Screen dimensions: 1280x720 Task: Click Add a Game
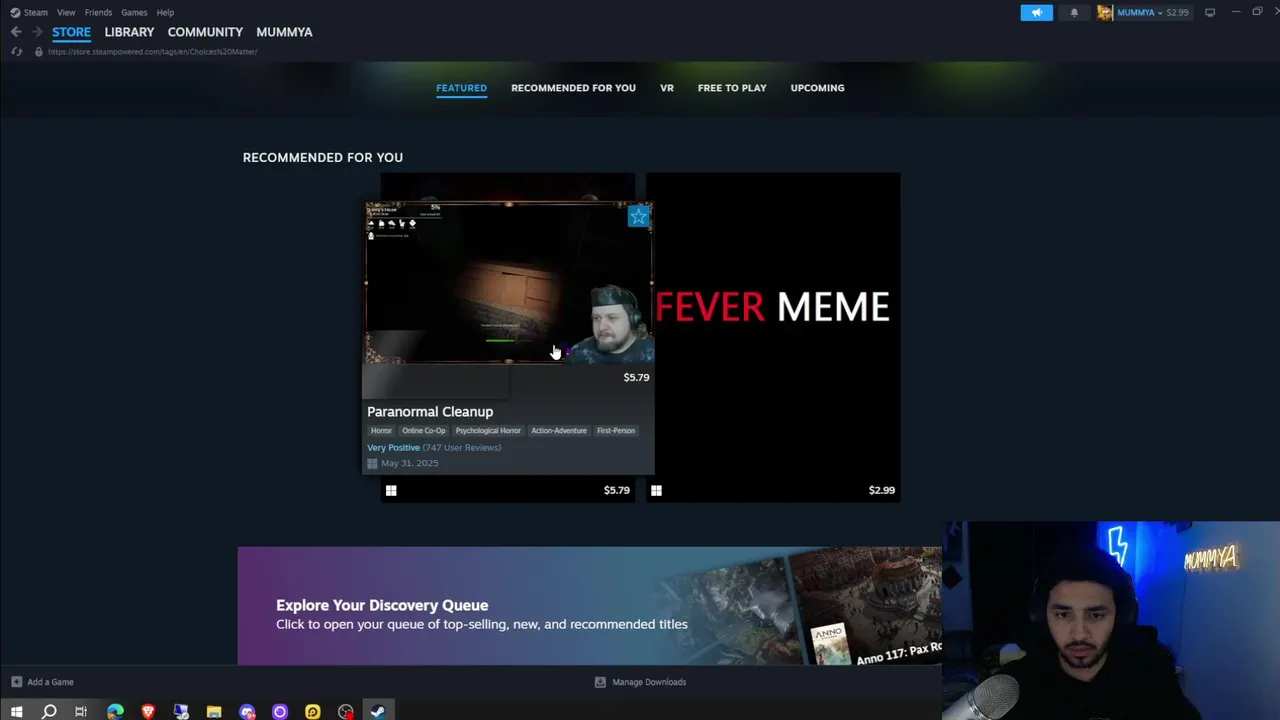(50, 682)
